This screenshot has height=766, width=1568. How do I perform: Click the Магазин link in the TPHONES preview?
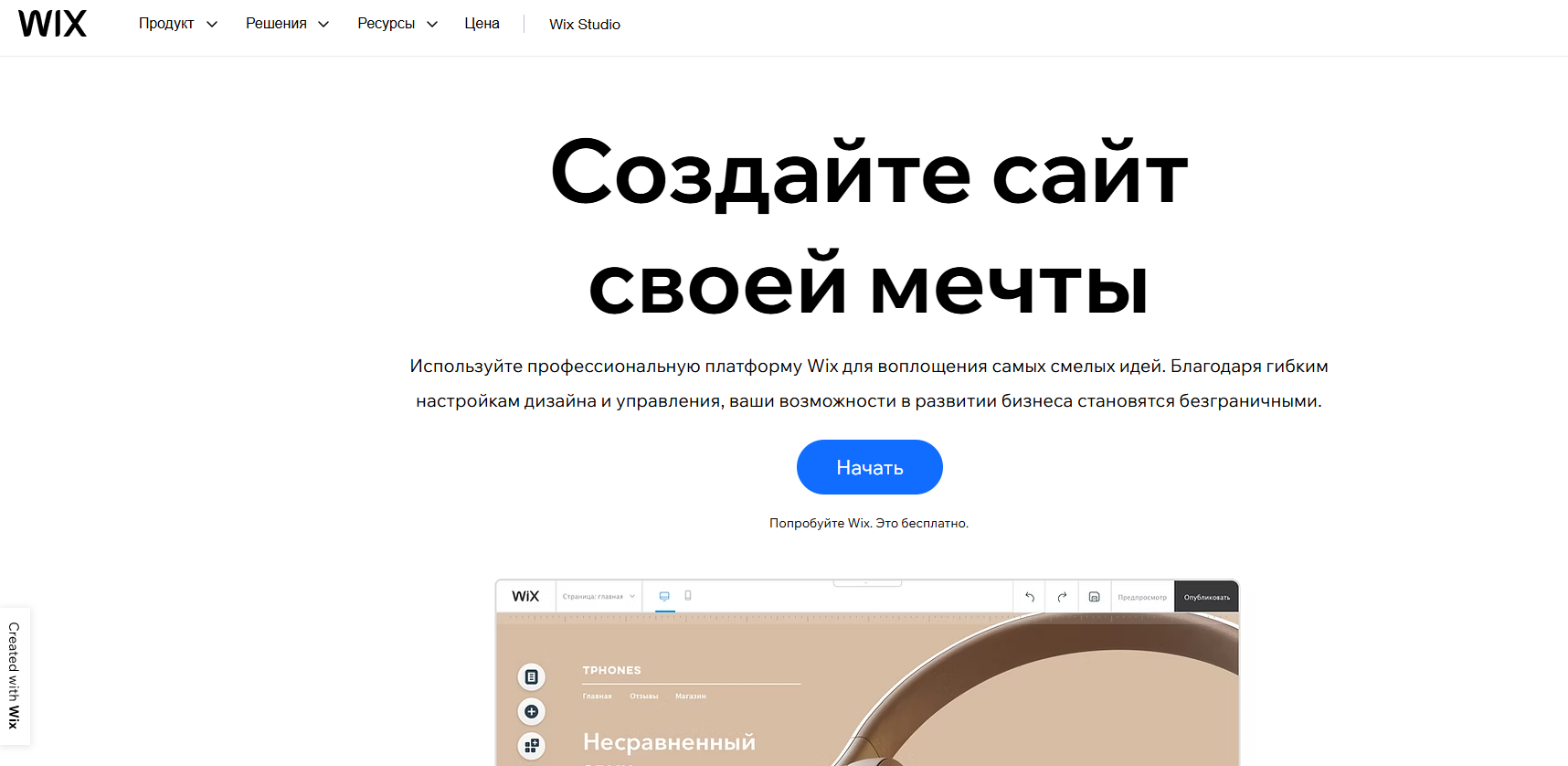tap(691, 697)
